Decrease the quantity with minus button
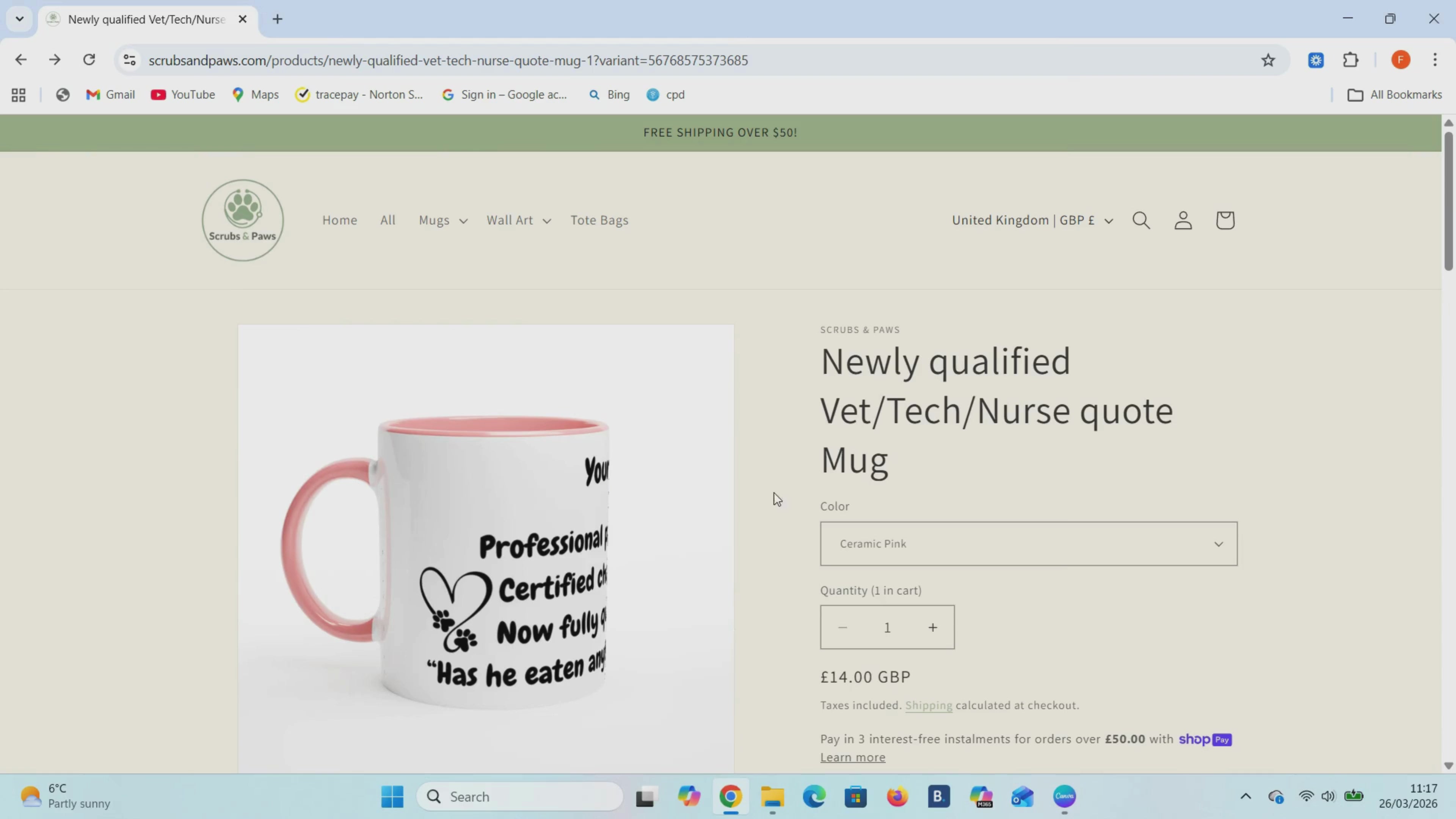The width and height of the screenshot is (1456, 819). click(x=842, y=628)
